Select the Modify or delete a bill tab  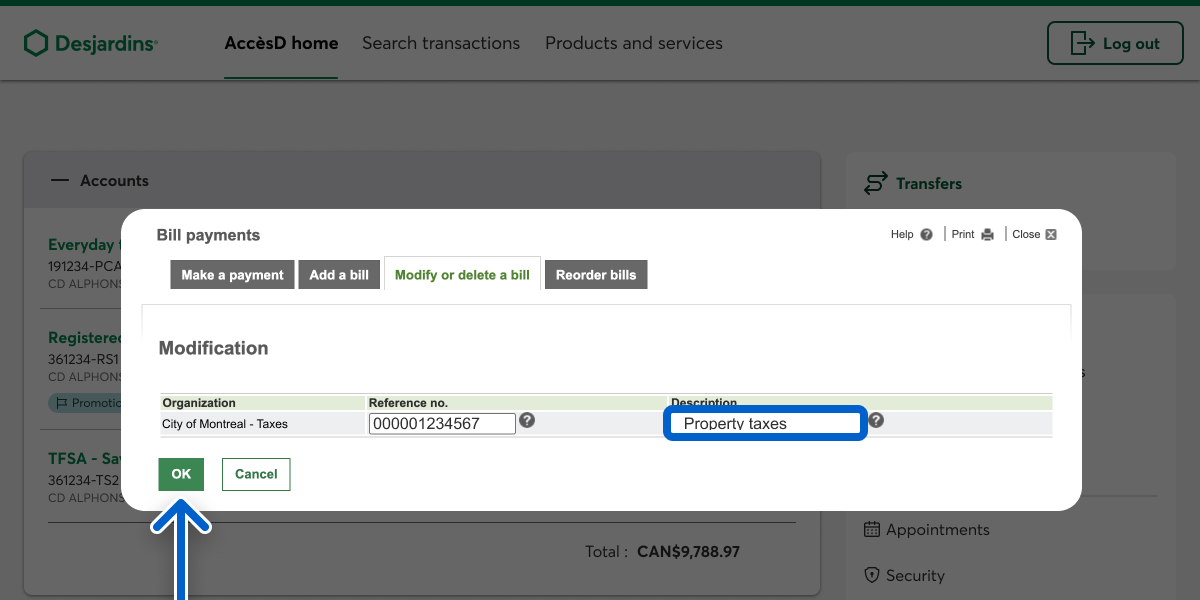coord(462,275)
